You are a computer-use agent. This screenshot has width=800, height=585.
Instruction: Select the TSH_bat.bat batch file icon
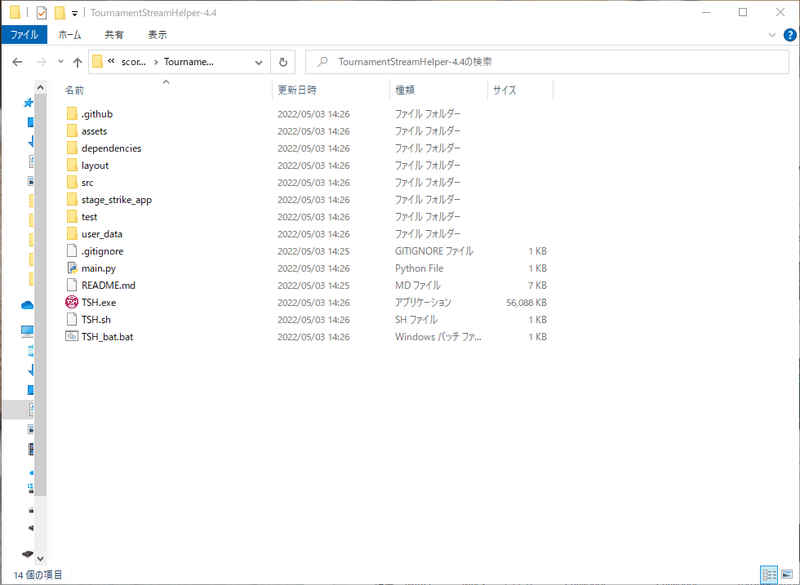[72, 337]
